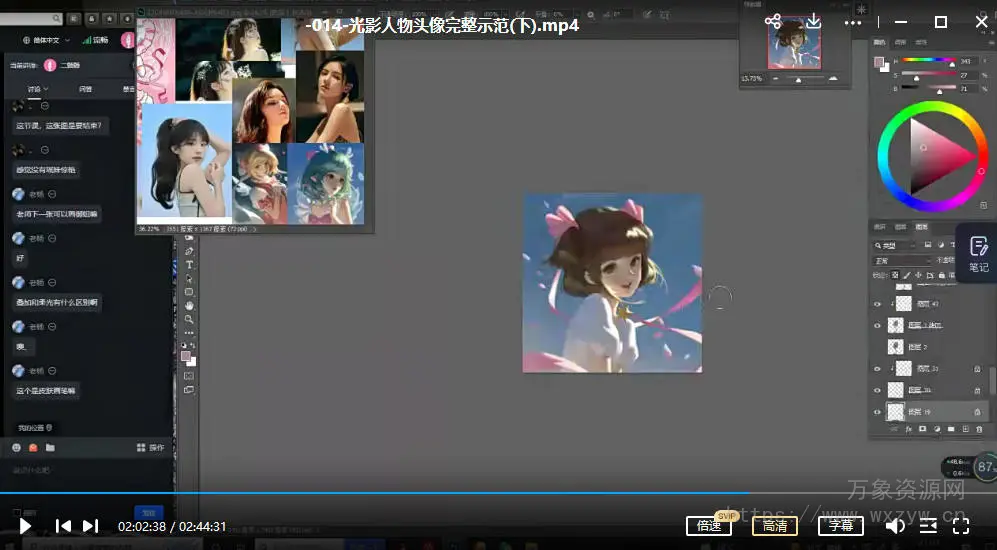
Task: Switch to the 问答 tab
Action: [x=86, y=89]
